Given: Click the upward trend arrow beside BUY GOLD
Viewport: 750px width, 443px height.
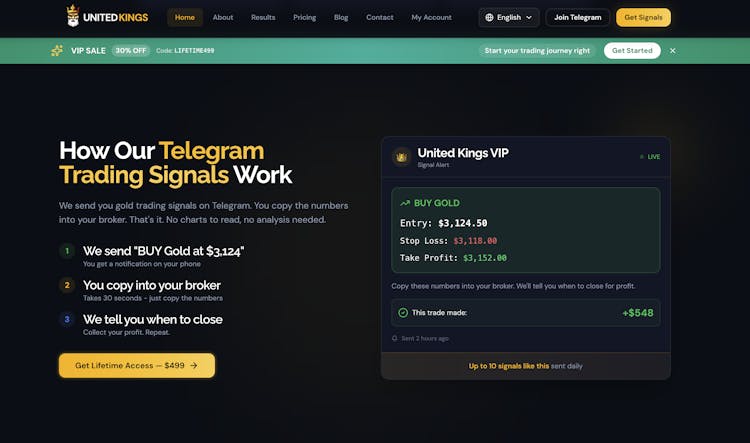Looking at the screenshot, I should [x=405, y=203].
